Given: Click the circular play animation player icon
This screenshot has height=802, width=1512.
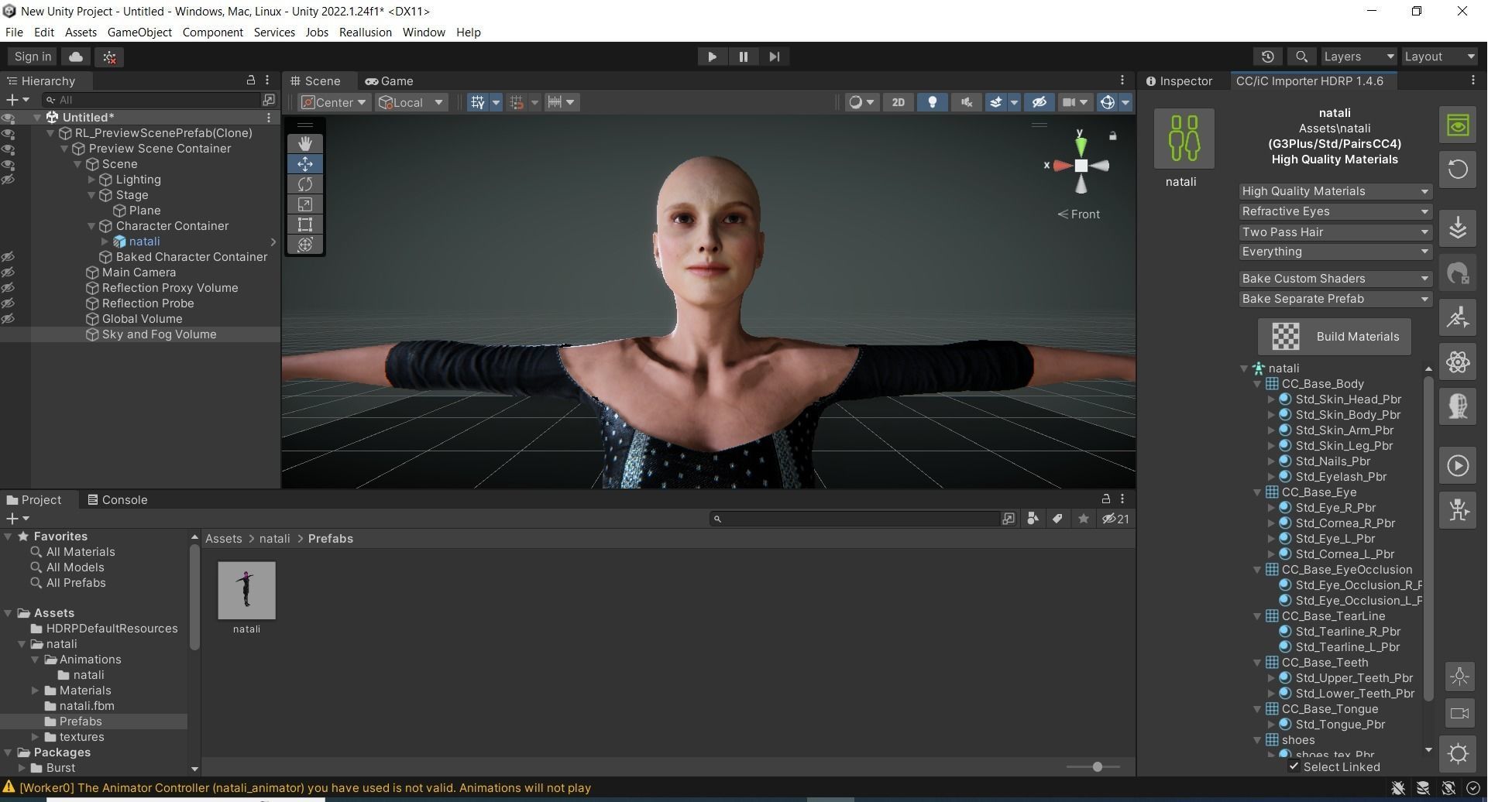Looking at the screenshot, I should click(x=1458, y=465).
